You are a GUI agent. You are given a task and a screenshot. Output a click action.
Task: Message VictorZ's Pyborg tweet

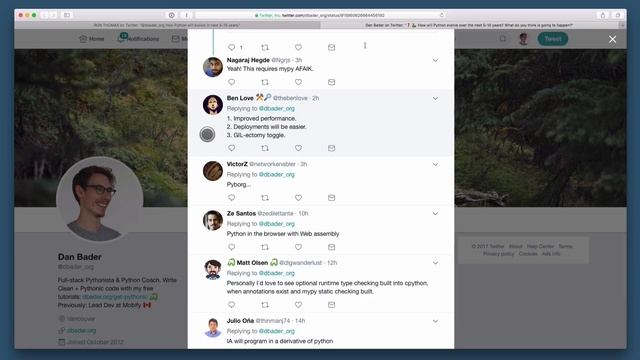tap(331, 198)
